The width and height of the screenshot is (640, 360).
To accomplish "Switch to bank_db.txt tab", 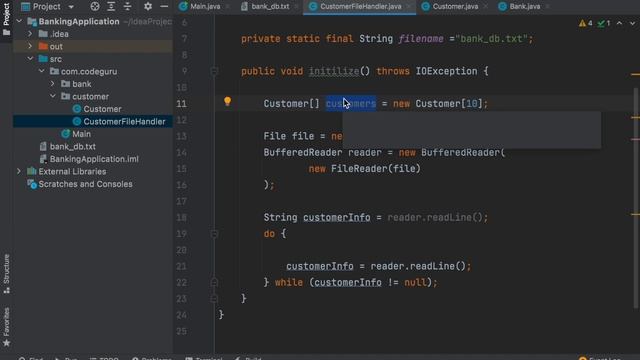I will click(270, 7).
